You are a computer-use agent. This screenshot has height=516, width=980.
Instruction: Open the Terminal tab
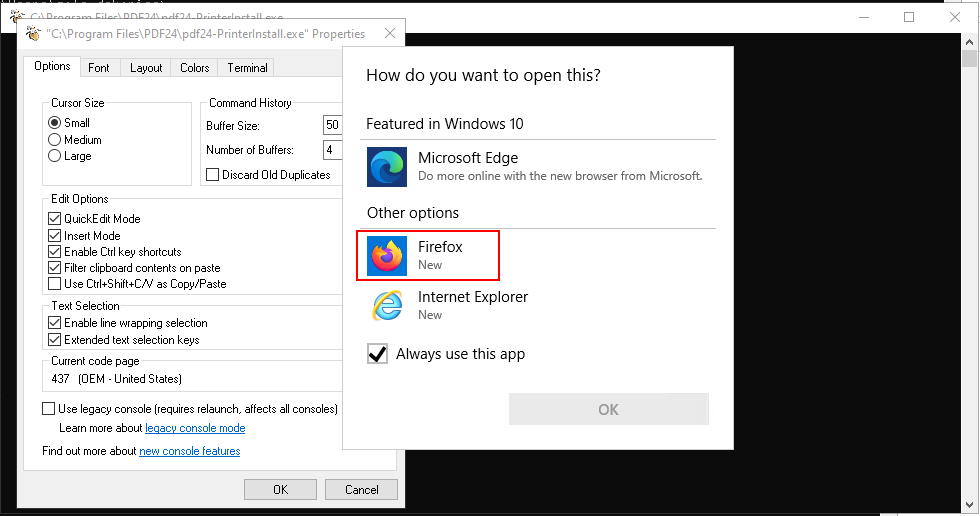pyautogui.click(x=248, y=67)
